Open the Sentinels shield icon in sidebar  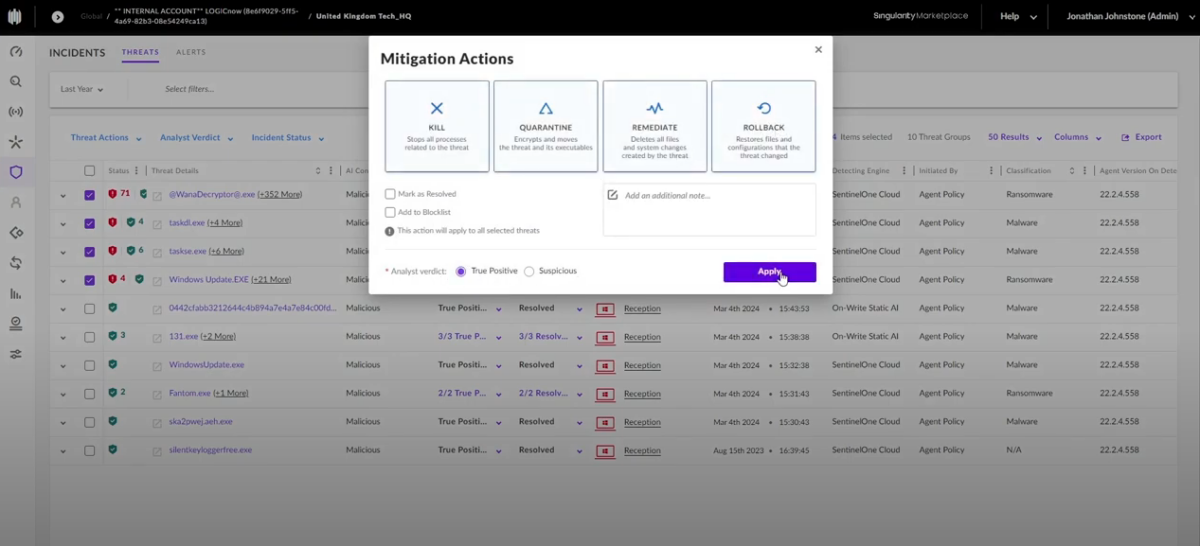(x=15, y=172)
